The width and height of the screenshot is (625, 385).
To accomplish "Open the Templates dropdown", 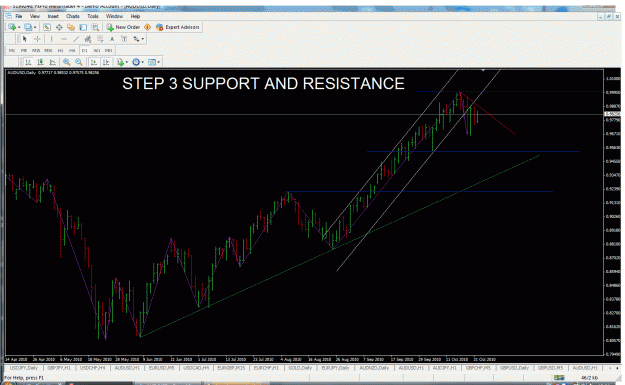I will (x=159, y=62).
